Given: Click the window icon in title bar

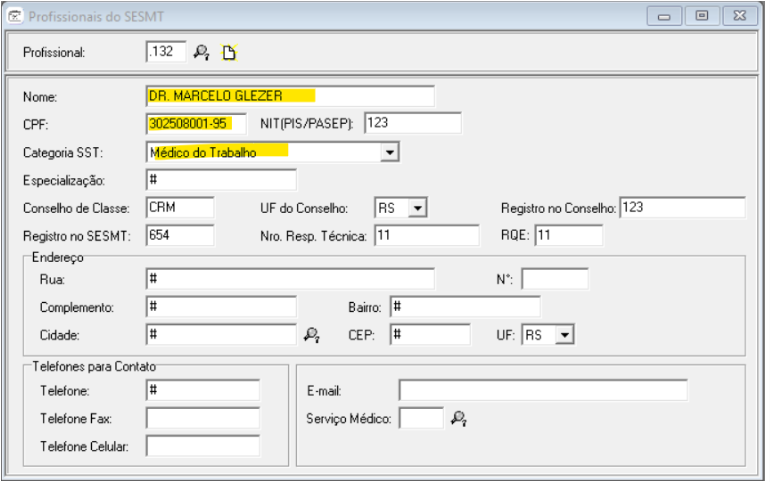Looking at the screenshot, I should coord(16,16).
